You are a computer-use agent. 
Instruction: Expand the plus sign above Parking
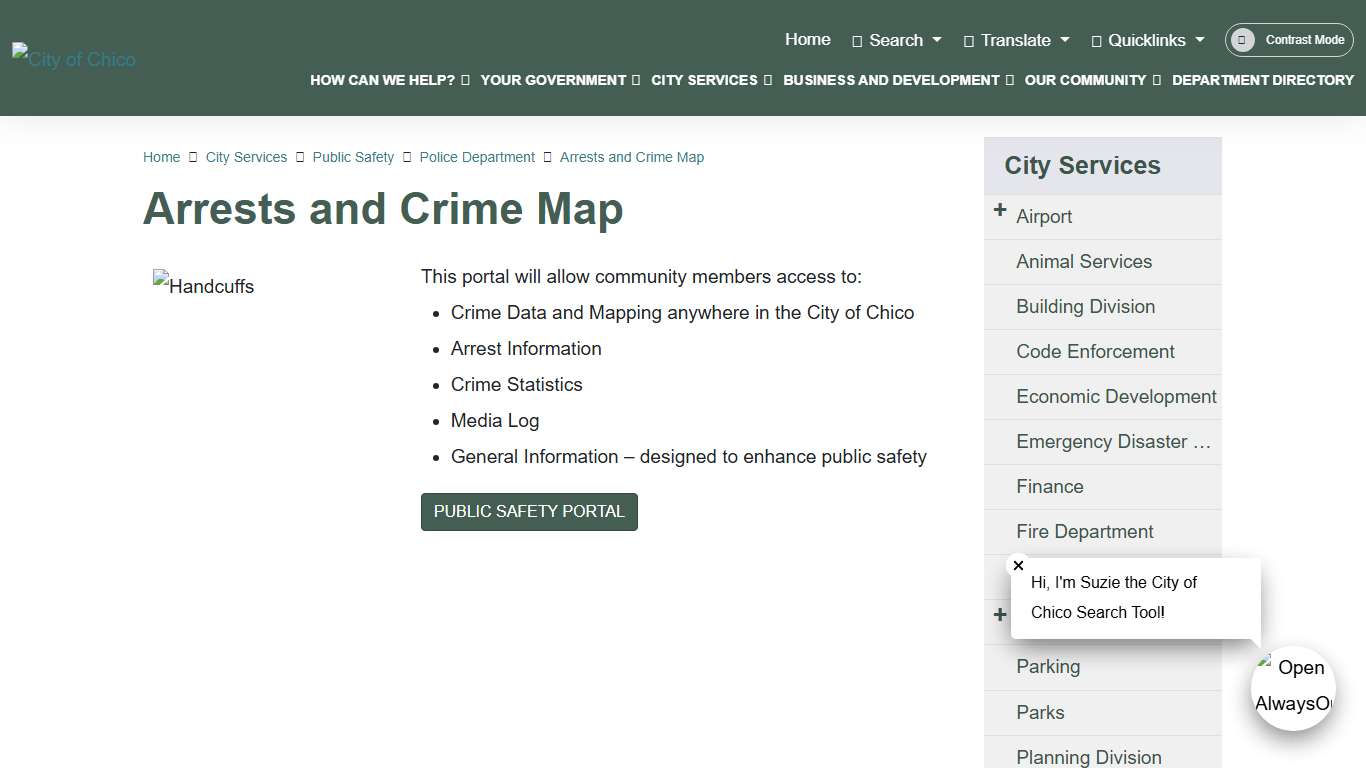(999, 615)
